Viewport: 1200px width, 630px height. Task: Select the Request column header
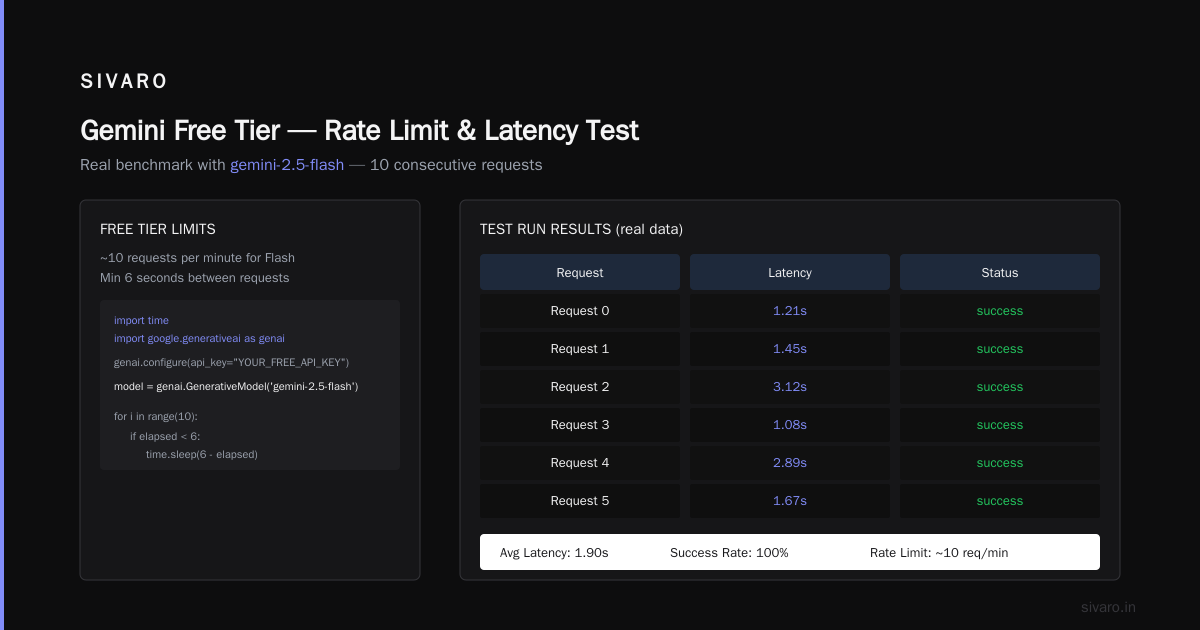click(580, 272)
